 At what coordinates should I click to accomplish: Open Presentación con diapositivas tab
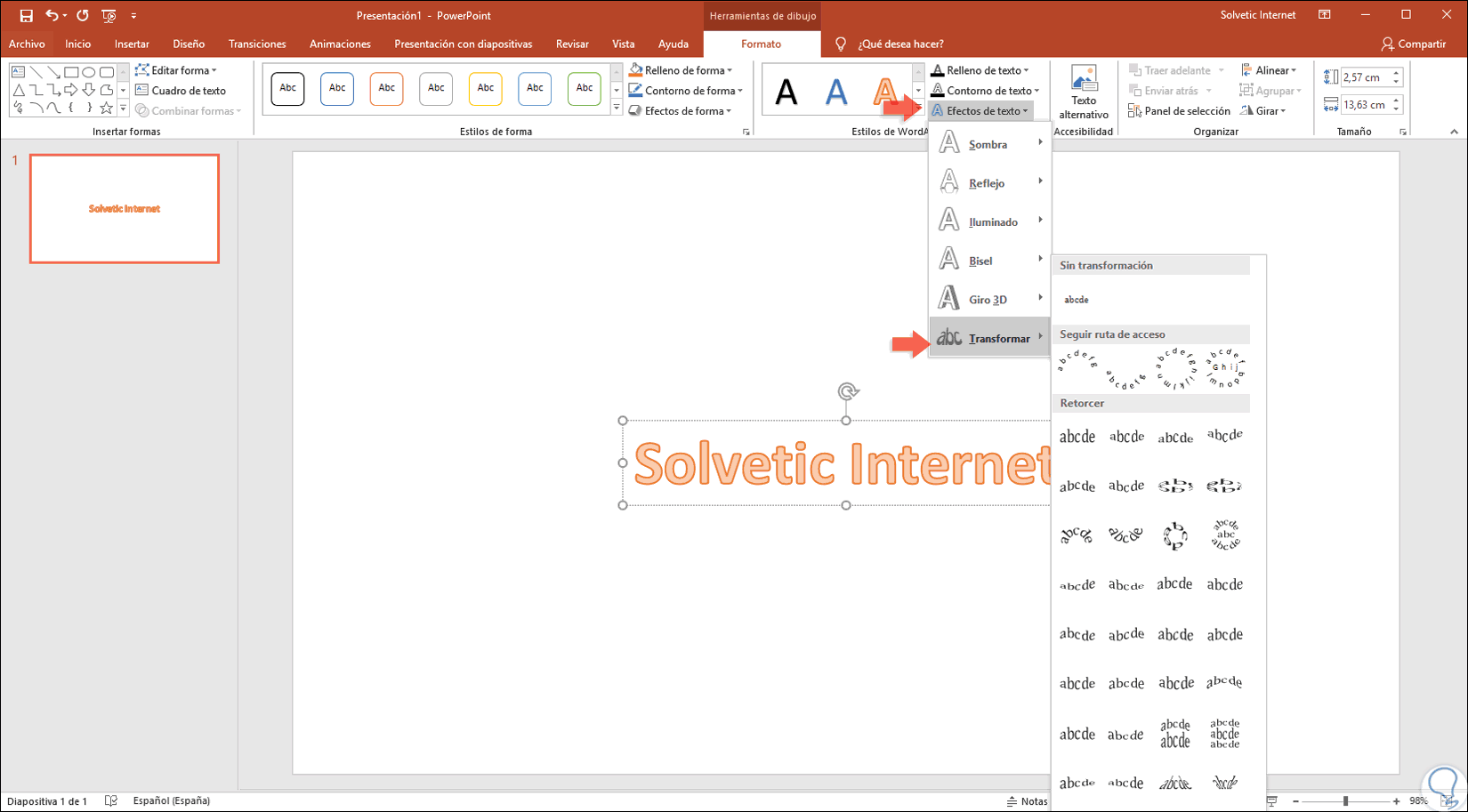(x=464, y=44)
